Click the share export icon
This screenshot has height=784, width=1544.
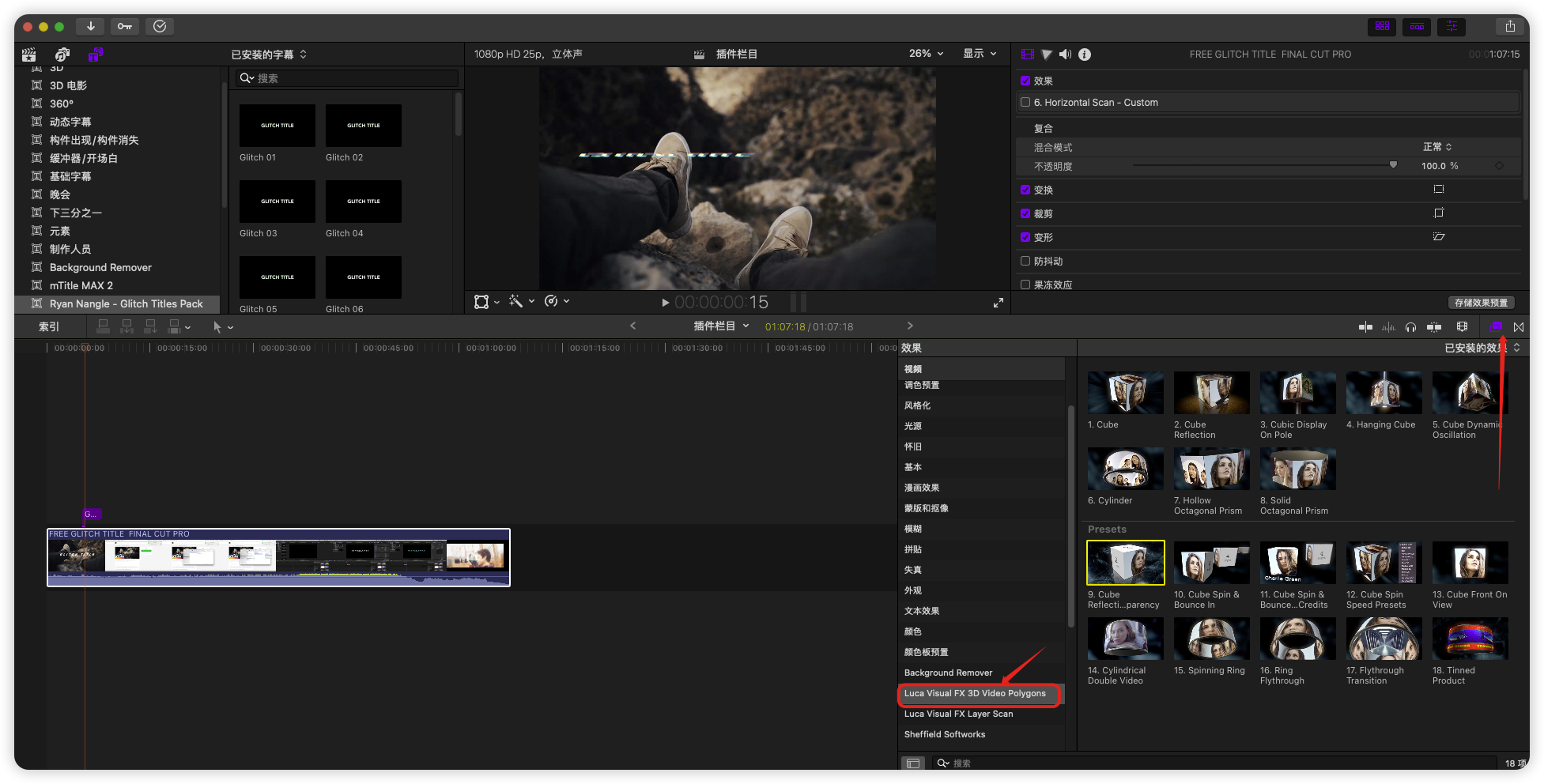[x=1510, y=26]
